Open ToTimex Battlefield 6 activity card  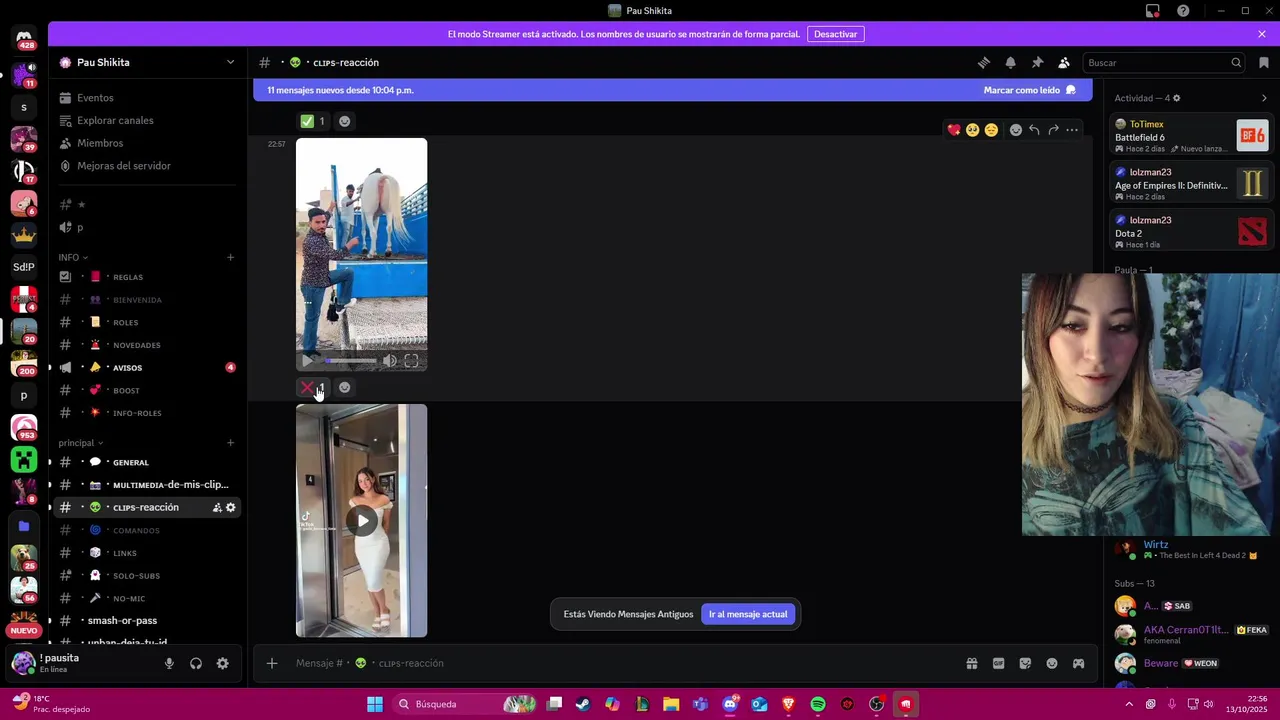pos(1192,135)
